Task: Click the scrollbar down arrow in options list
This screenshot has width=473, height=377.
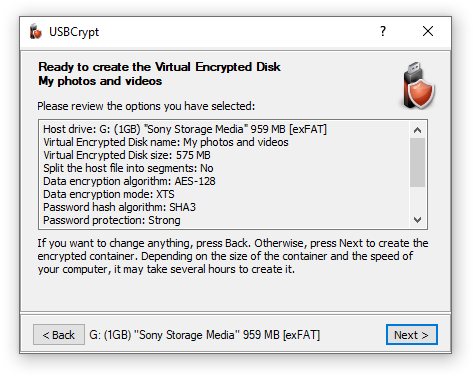Action: pyautogui.click(x=417, y=220)
